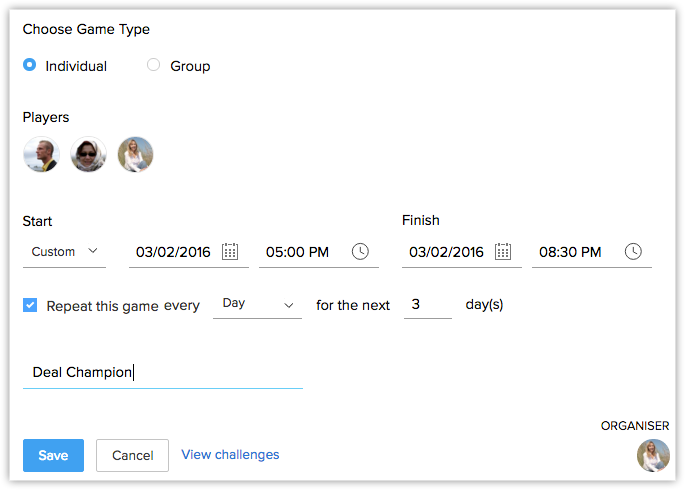Open the Day repeat frequency dropdown
The image size is (685, 490).
pos(257,304)
